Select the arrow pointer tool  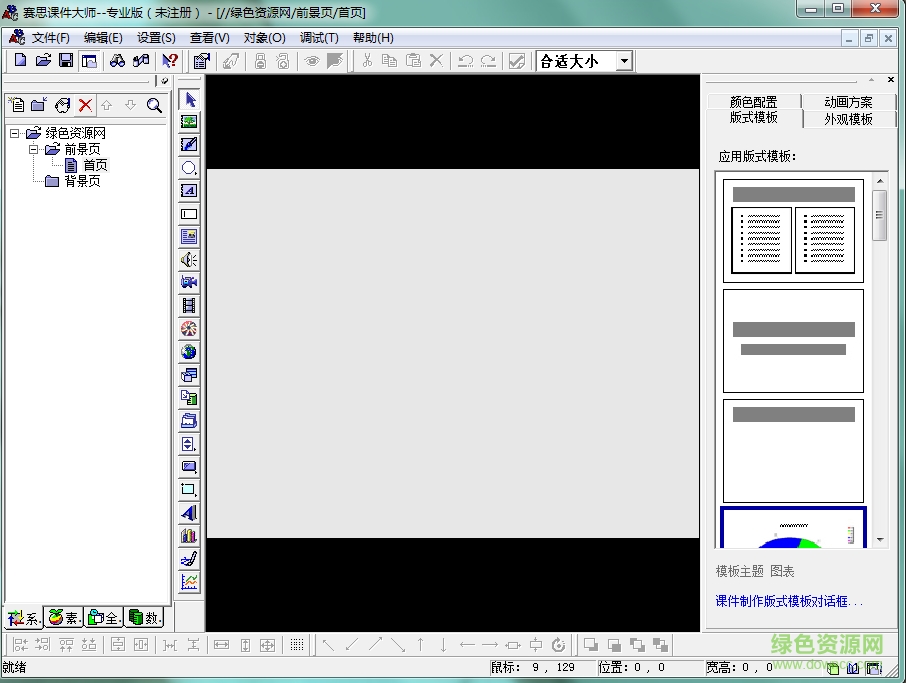click(x=189, y=99)
